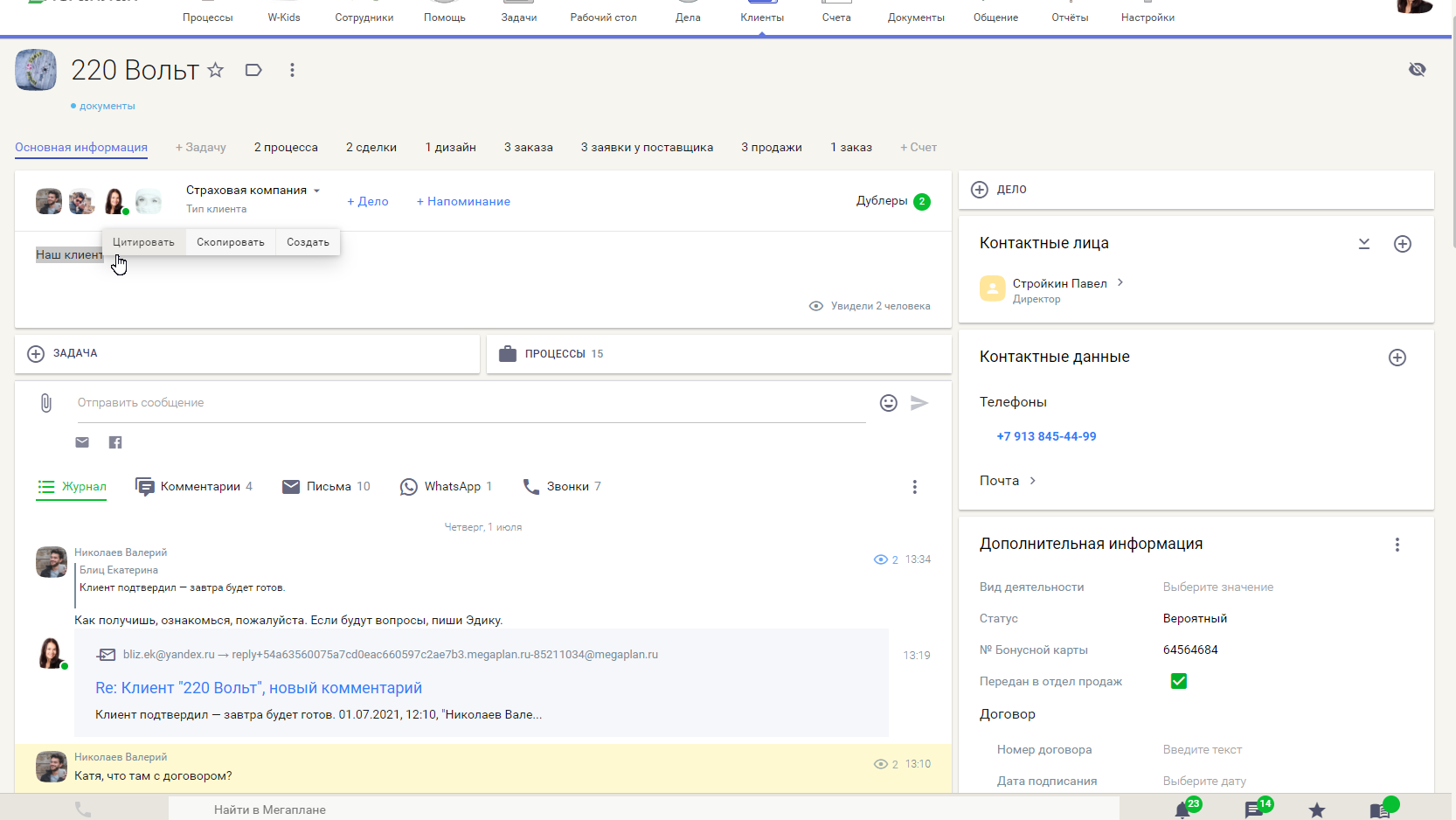Click the + Дело link
Screen dimensions: 1456x820
368,202
